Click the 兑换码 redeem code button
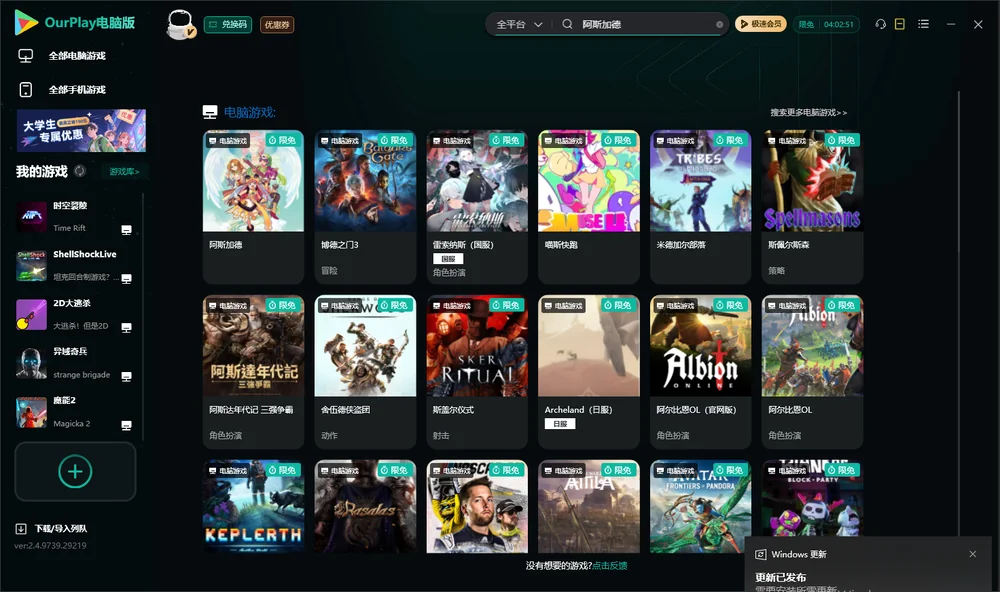 [x=228, y=24]
